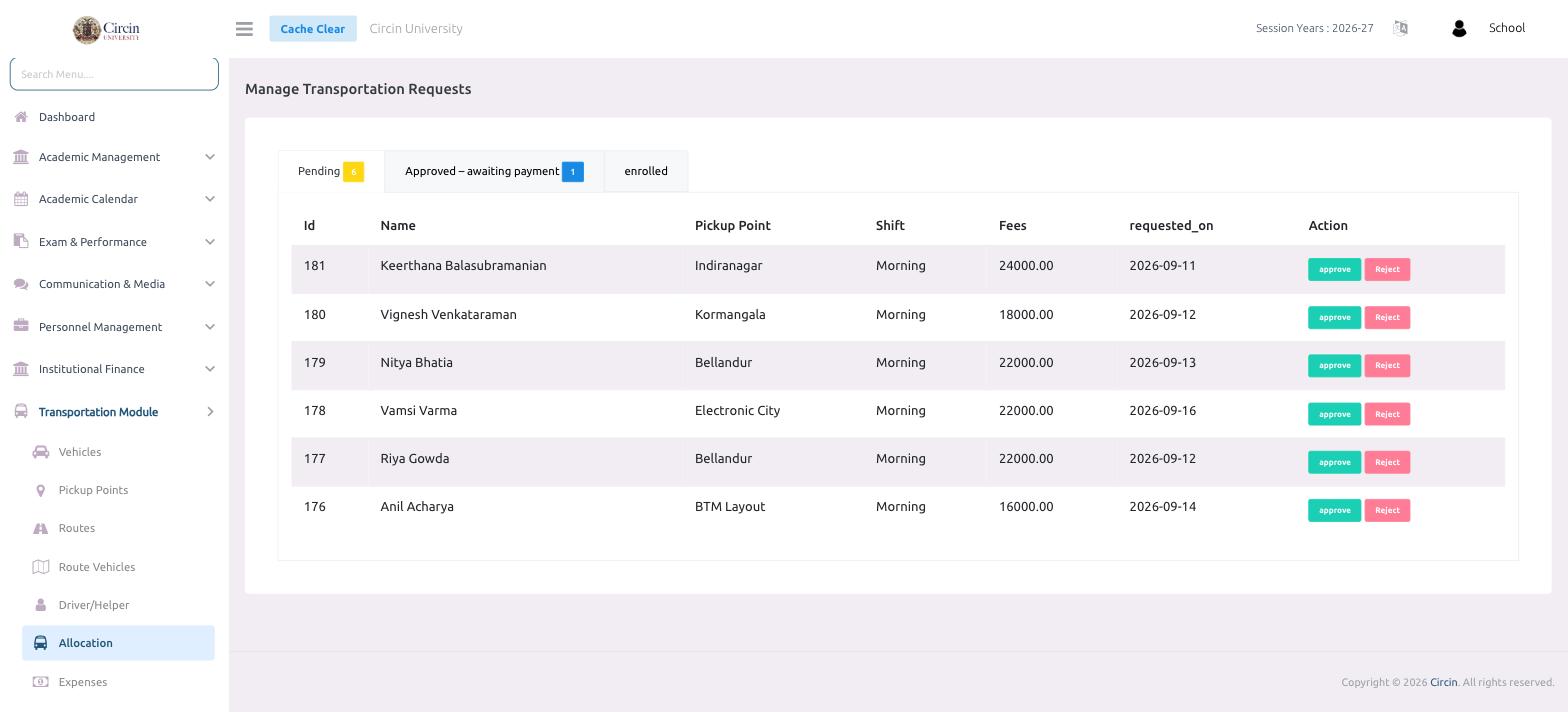Reject Riya Gowda's request

[1387, 462]
